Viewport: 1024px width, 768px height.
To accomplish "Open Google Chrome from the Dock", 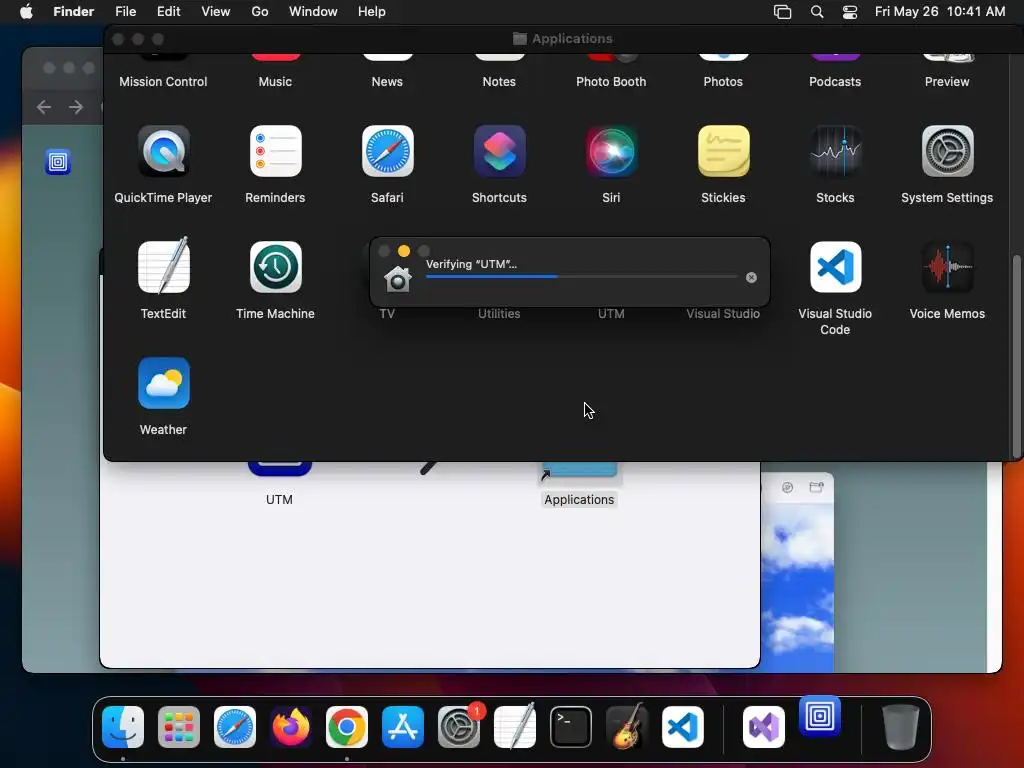I will [x=347, y=727].
